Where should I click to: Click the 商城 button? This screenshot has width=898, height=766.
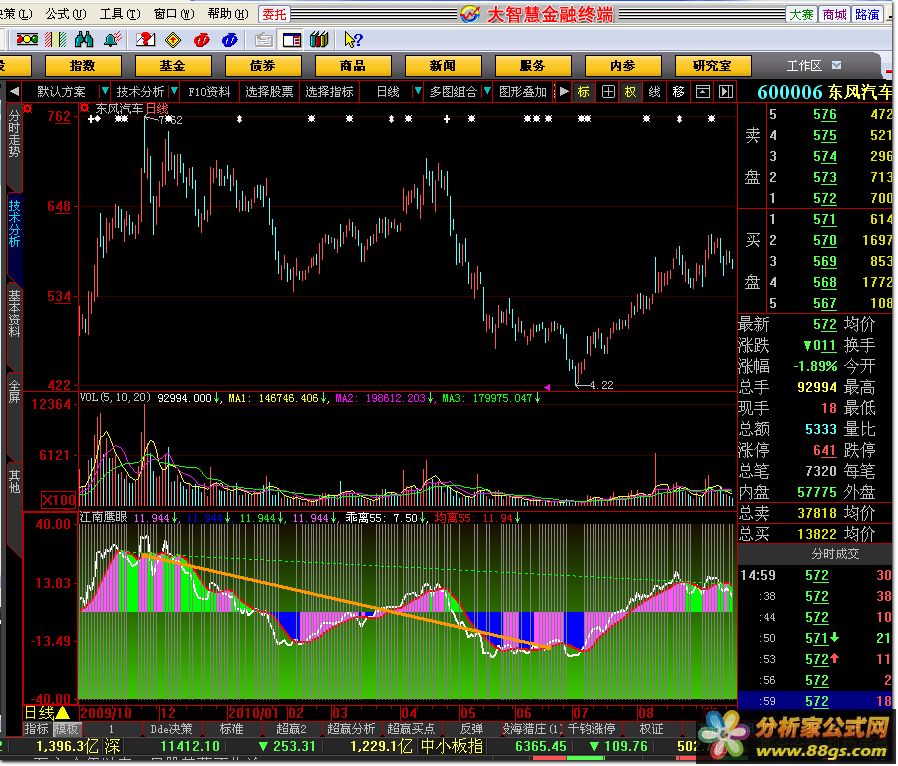pyautogui.click(x=834, y=14)
